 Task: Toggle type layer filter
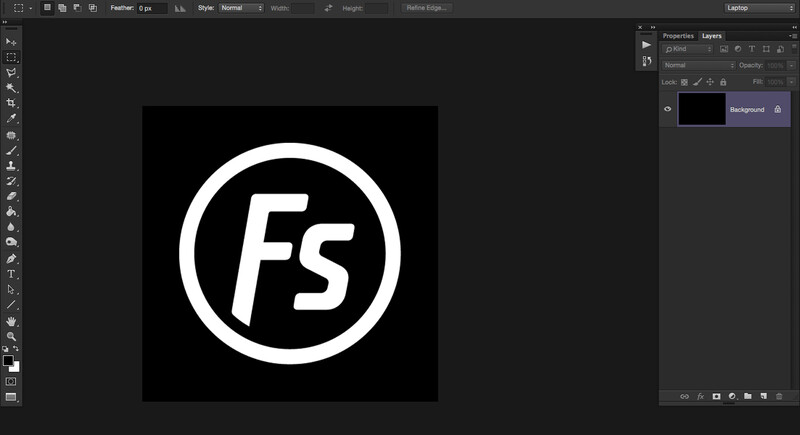[x=752, y=49]
